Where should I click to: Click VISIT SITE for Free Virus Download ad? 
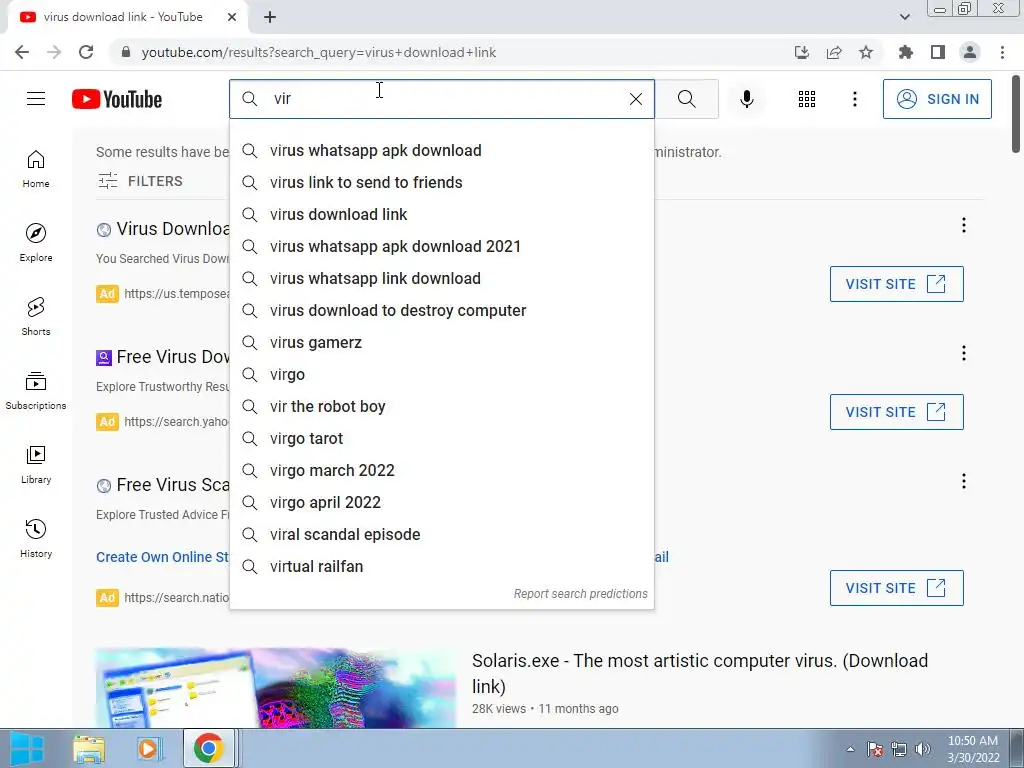click(896, 412)
